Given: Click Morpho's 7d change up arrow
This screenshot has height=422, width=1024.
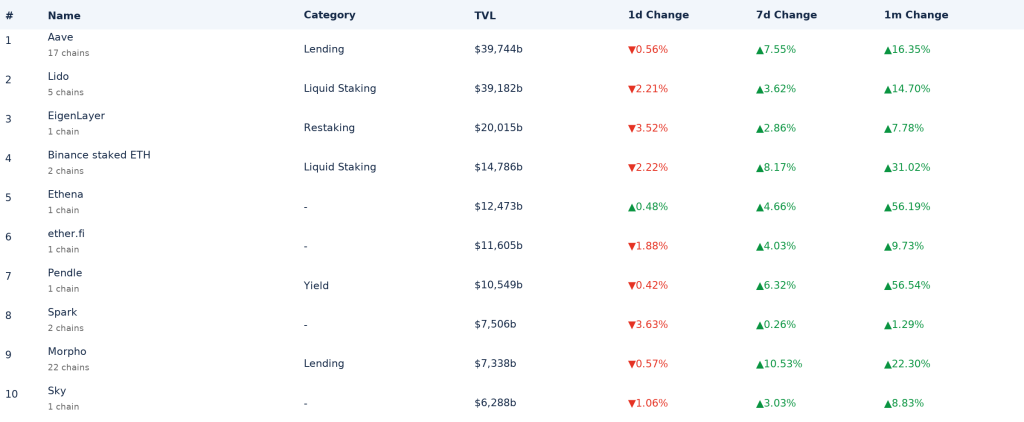Looking at the screenshot, I should 760,364.
